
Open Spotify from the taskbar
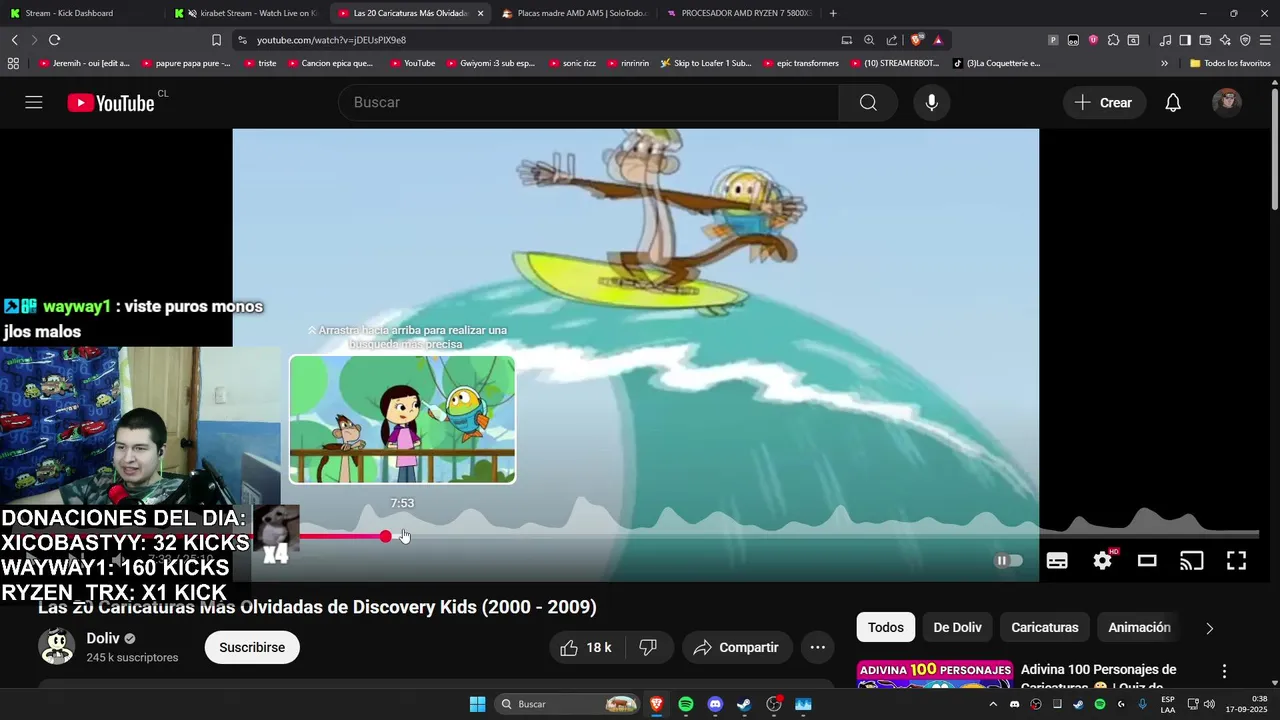point(686,704)
